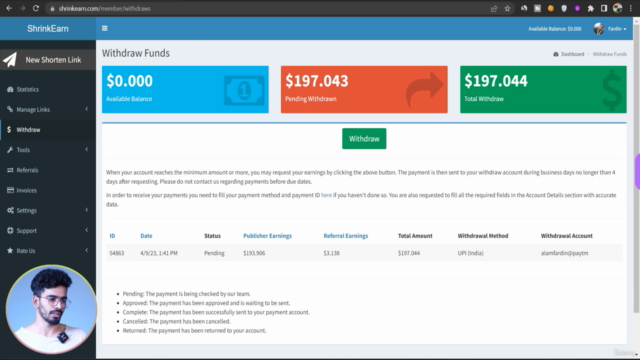Toggle sidebar with hamburger menu icon
640x360 pixels.
(x=105, y=28)
